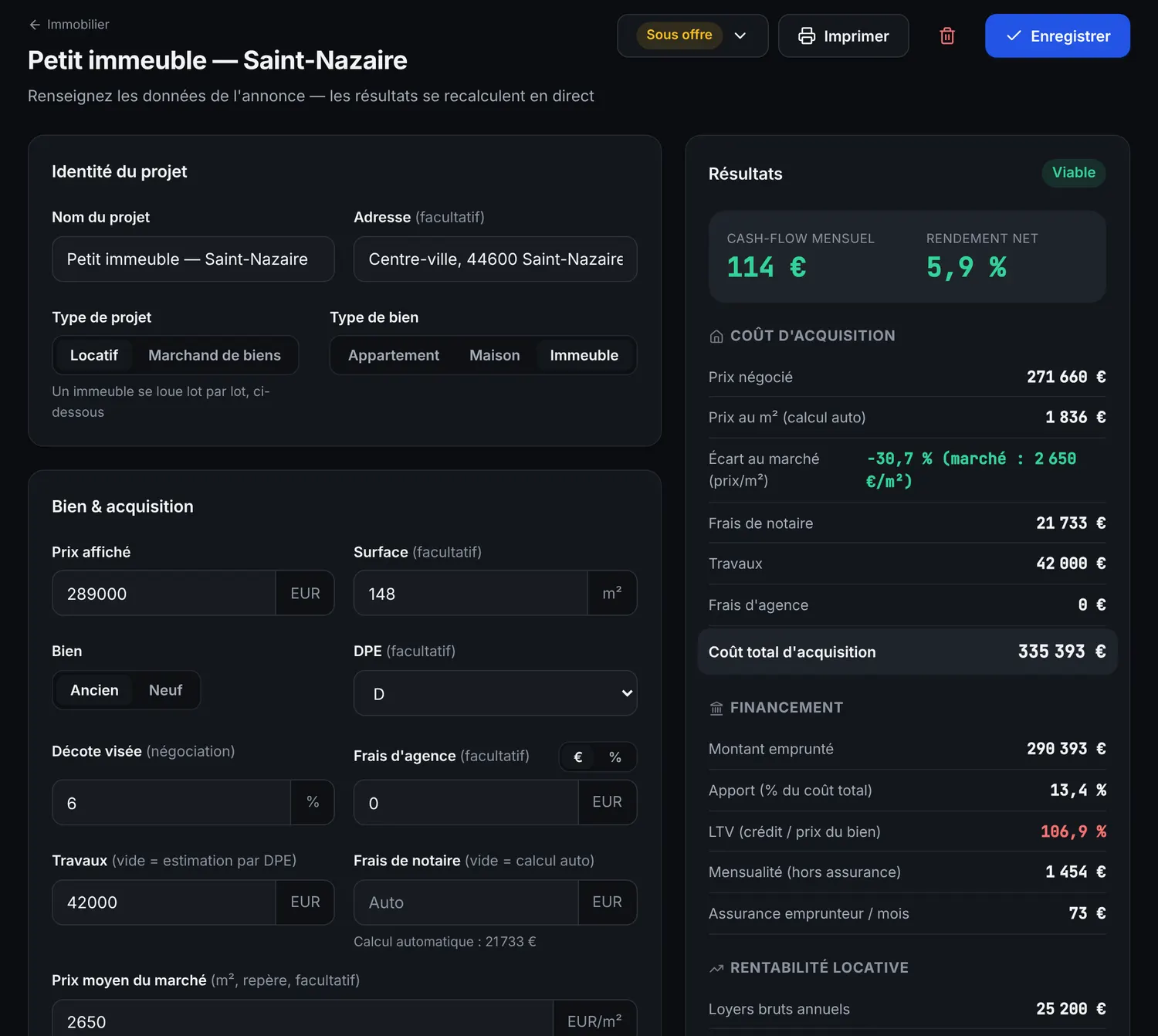1158x1036 pixels.
Task: Click the Frais de notaire Auto field
Action: point(466,902)
